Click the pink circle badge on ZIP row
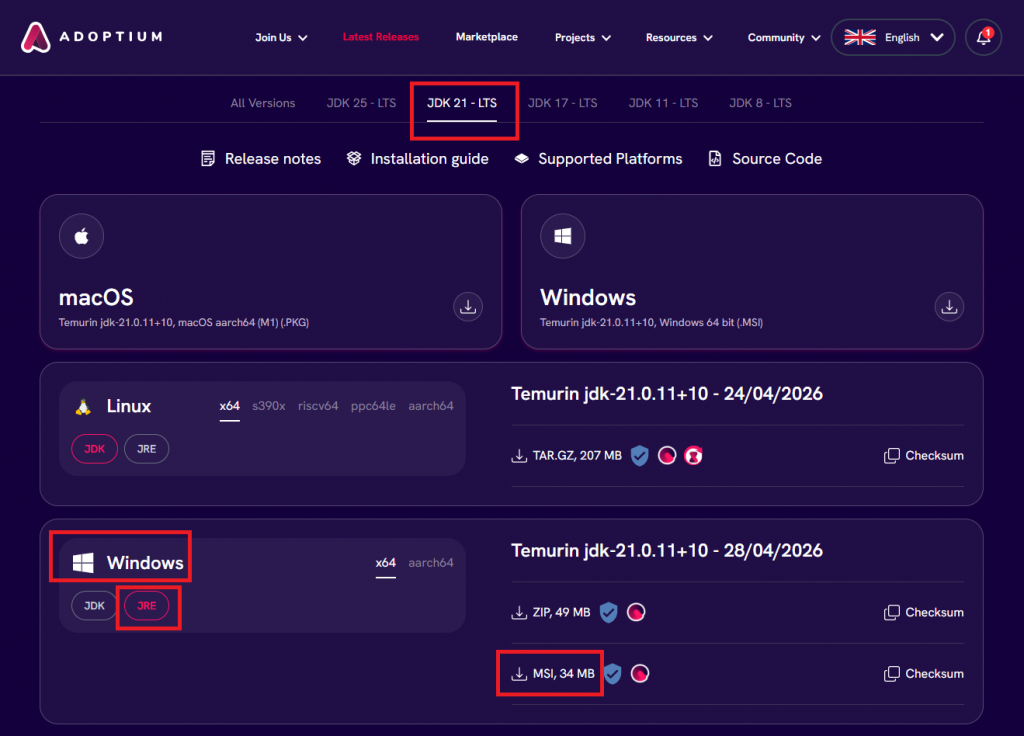This screenshot has width=1024, height=736. (635, 613)
